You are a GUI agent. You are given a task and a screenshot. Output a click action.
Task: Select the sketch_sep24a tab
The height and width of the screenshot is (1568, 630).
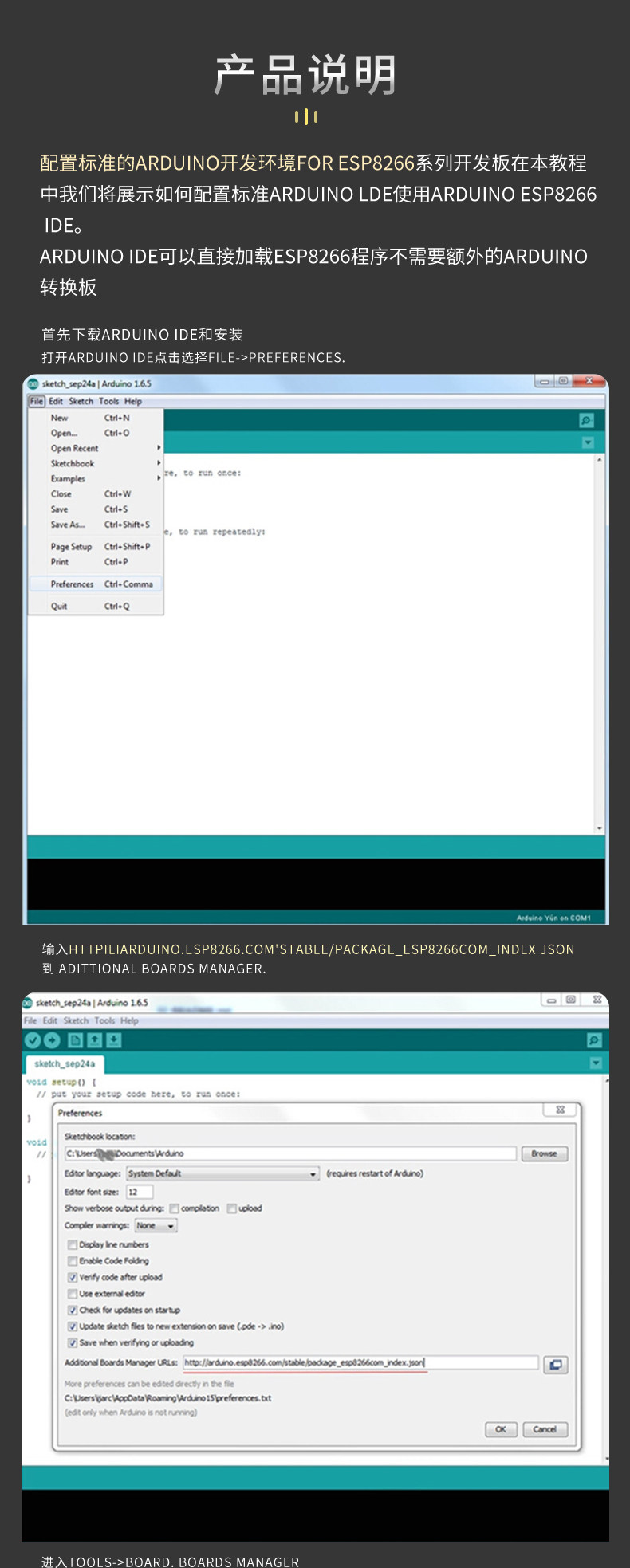click(65, 1063)
